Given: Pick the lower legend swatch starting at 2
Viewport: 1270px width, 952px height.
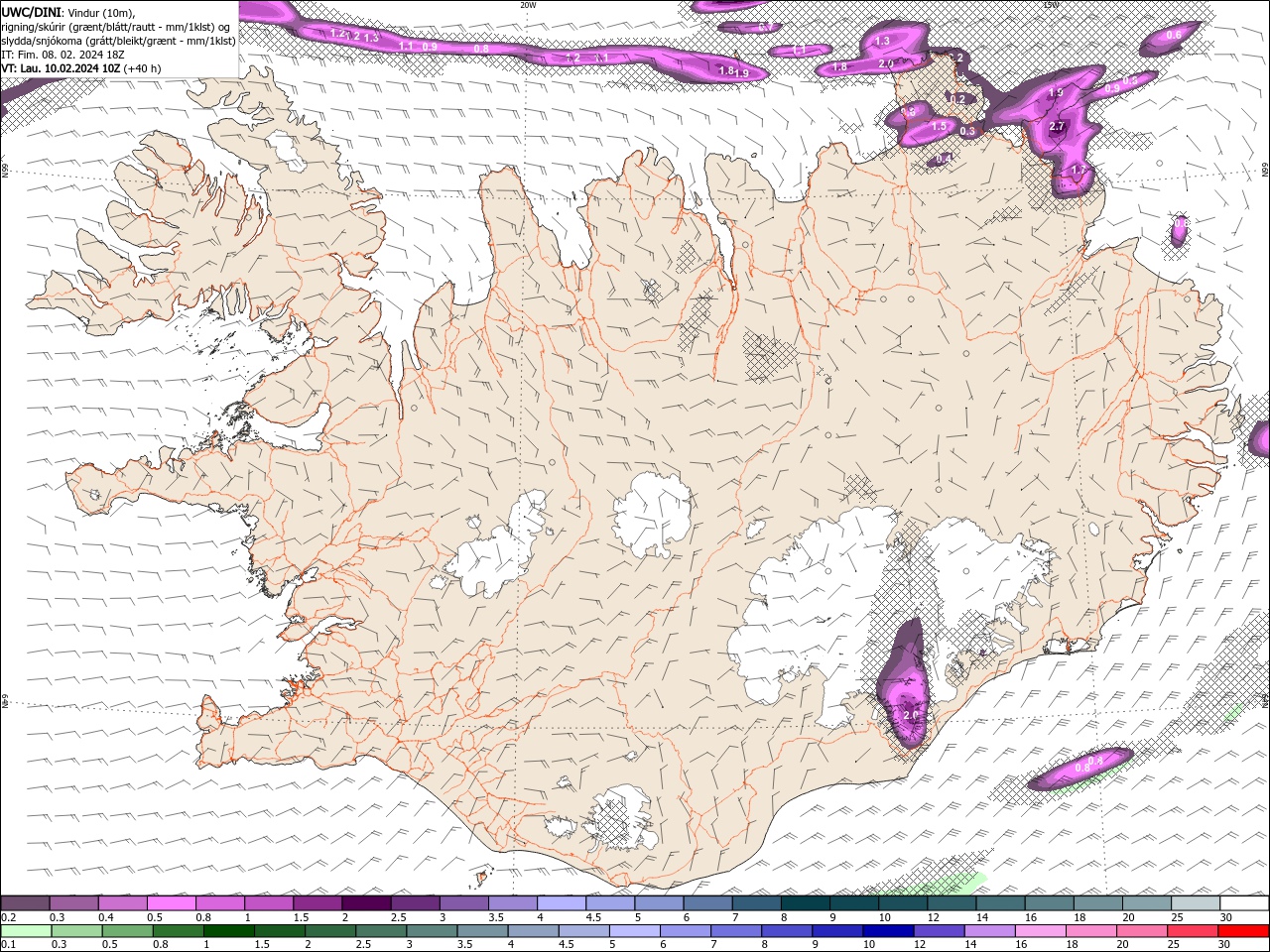Looking at the screenshot, I should [330, 931].
